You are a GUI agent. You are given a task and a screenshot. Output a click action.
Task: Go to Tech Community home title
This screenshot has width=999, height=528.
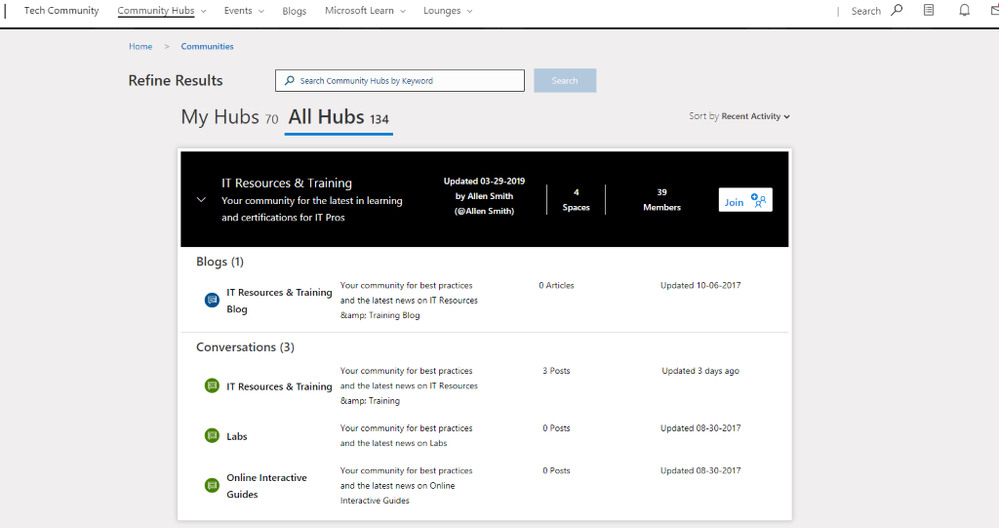pyautogui.click(x=61, y=11)
